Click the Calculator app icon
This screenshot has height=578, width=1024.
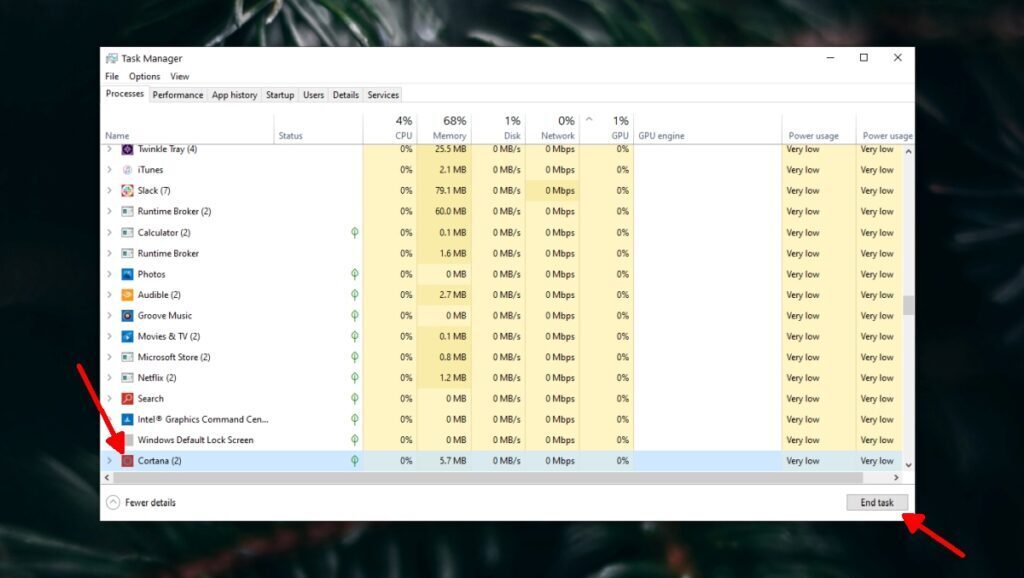(128, 232)
